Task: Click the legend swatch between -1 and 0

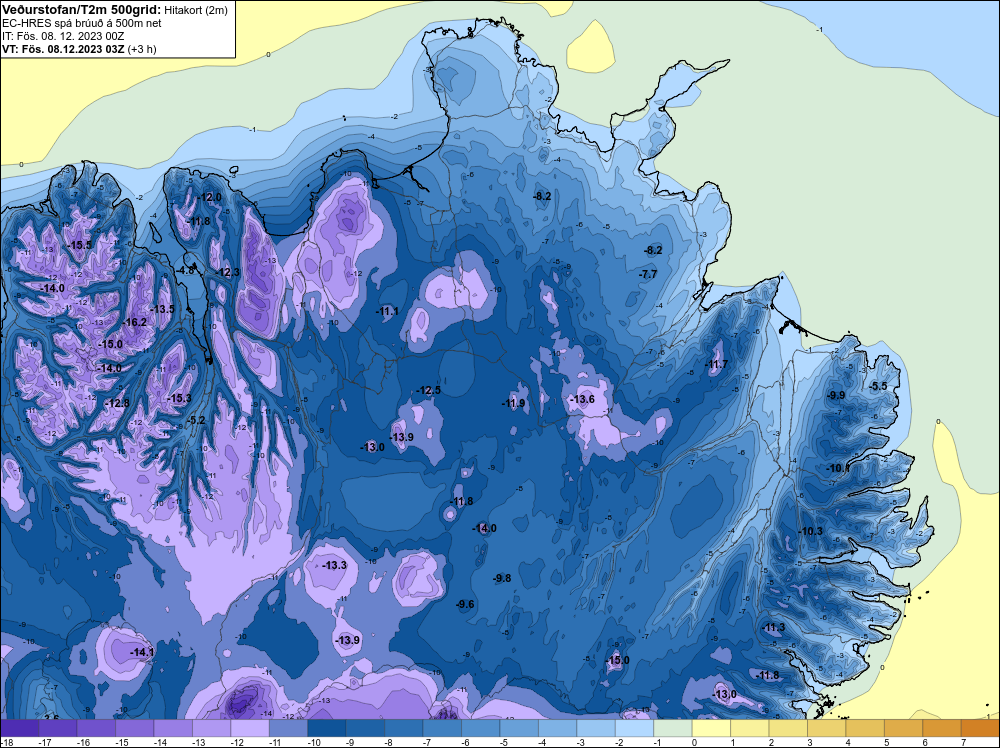Action: click(x=673, y=727)
